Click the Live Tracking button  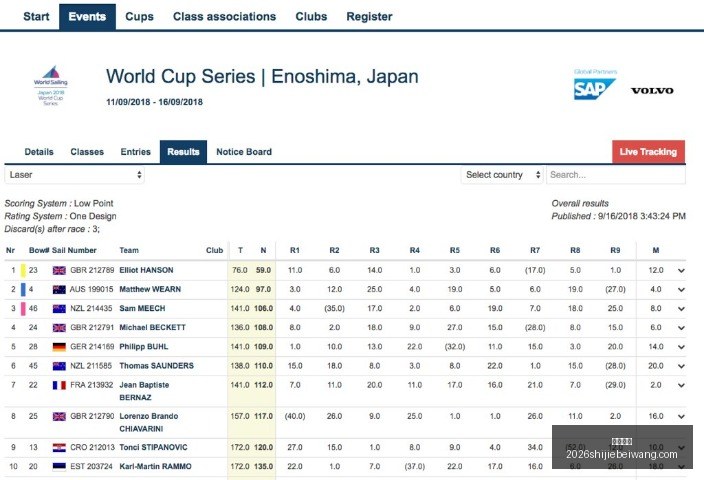pyautogui.click(x=648, y=152)
